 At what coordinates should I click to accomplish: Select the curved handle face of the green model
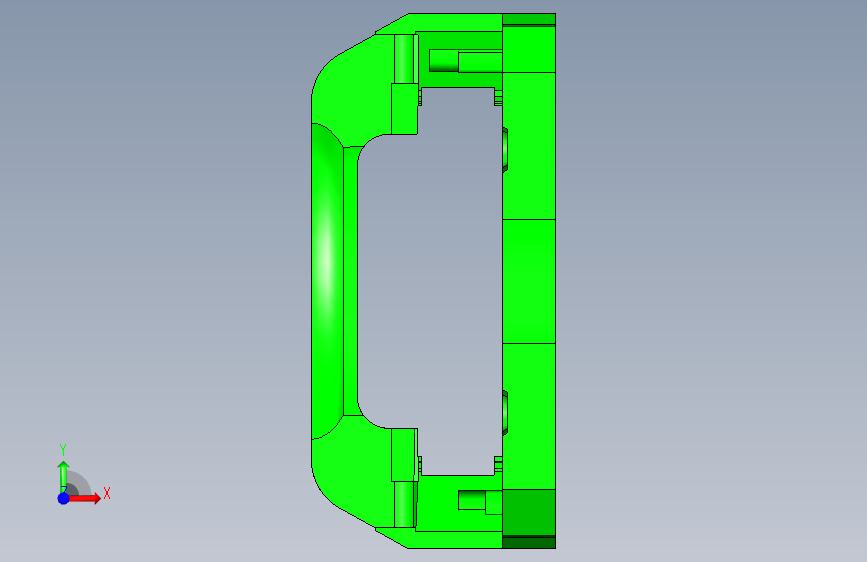[327, 281]
